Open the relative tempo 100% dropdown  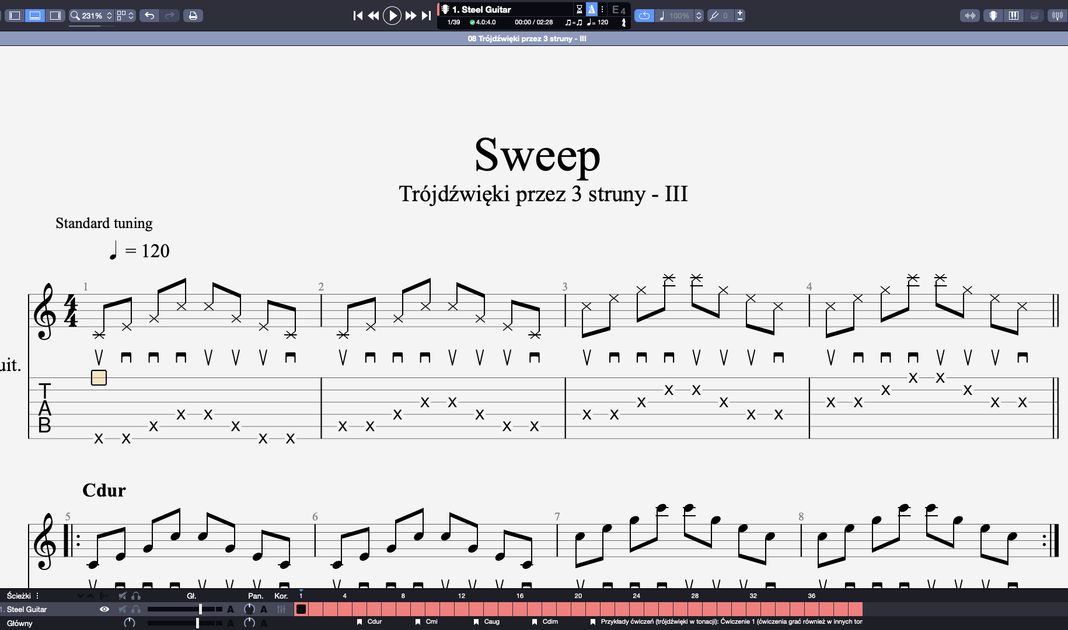click(680, 16)
